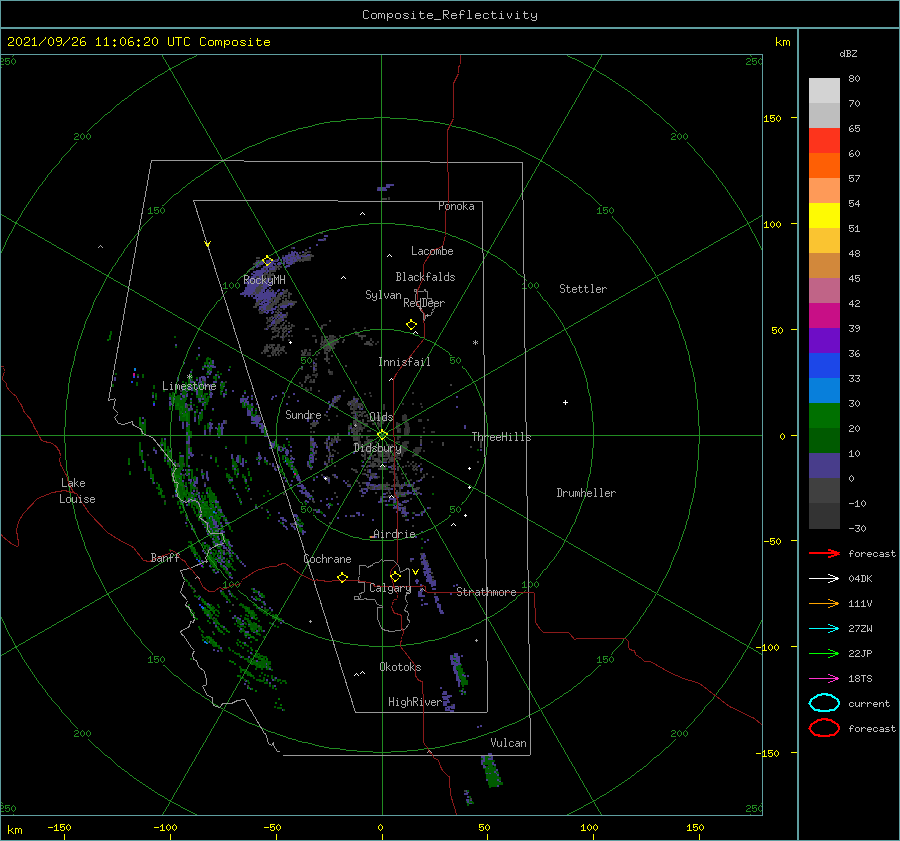The image size is (900, 841).
Task: Click the light gray swatch between 80 and 70 dBZ
Action: (x=824, y=91)
